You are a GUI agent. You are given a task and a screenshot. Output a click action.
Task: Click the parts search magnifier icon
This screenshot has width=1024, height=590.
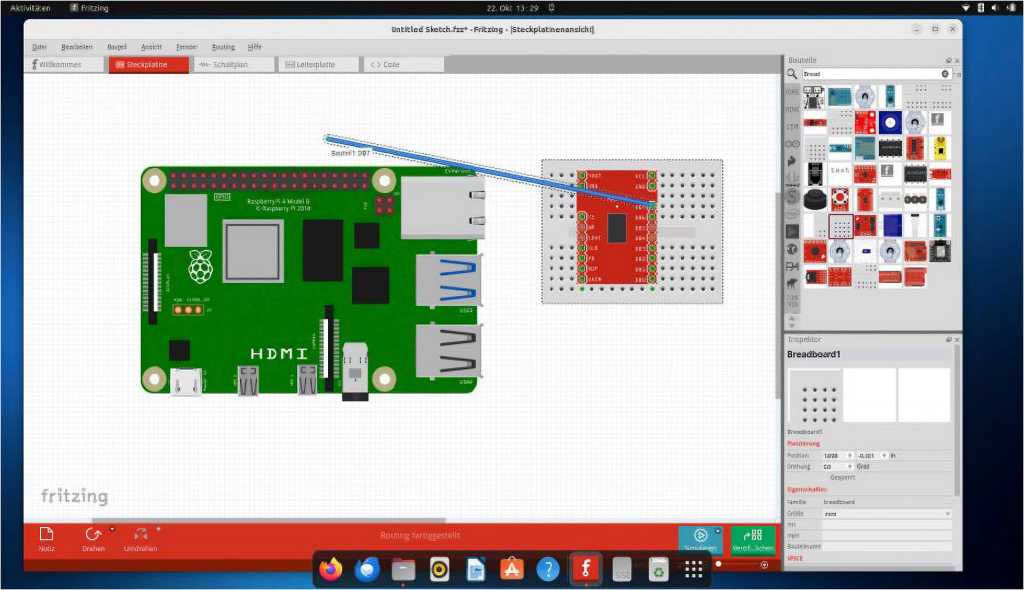pos(792,74)
